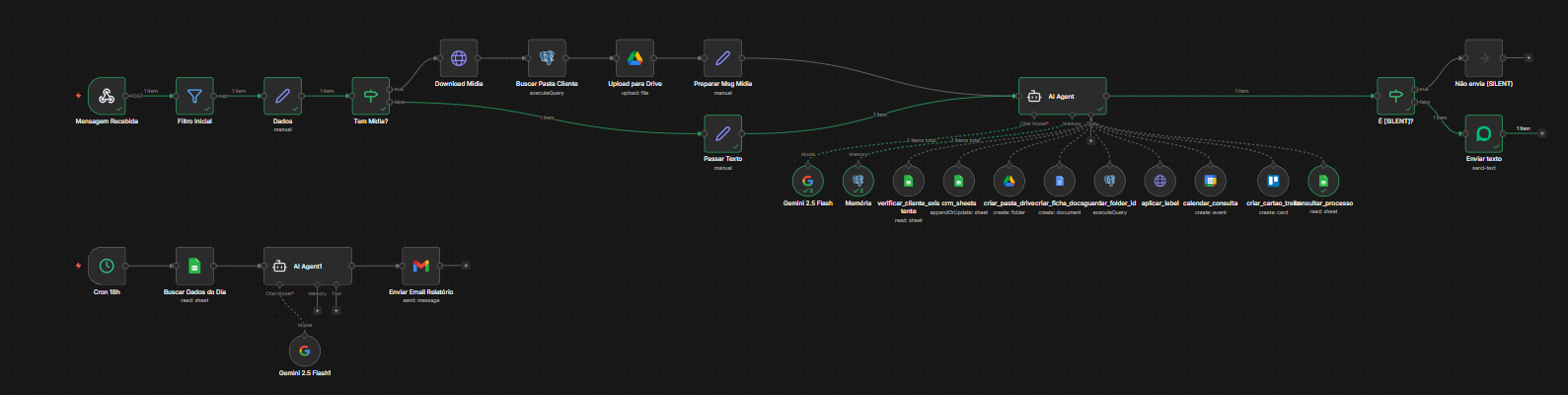Select the Gemini 2.5 Flash model node

coord(808,181)
